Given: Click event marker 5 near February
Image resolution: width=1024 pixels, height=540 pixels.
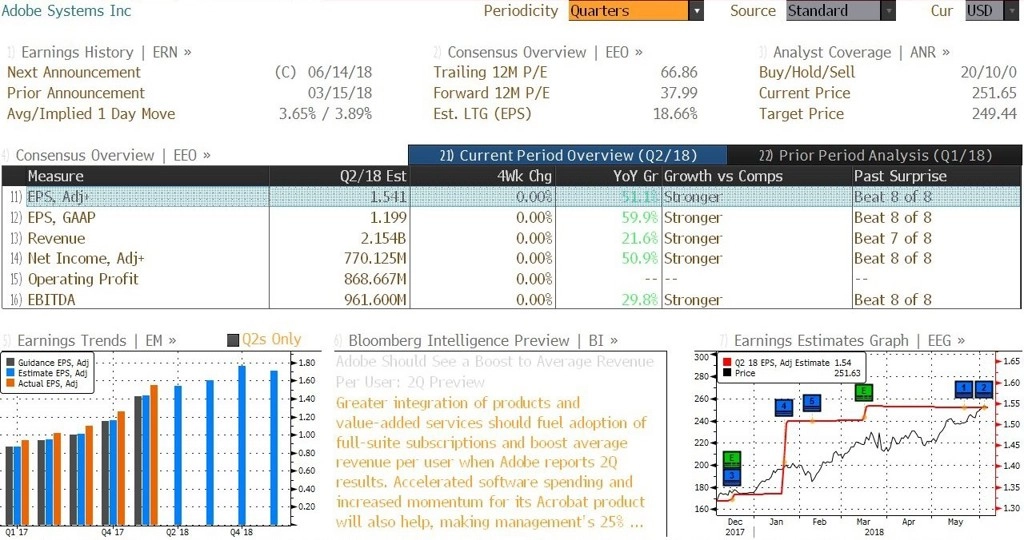Looking at the screenshot, I should pyautogui.click(x=812, y=402).
